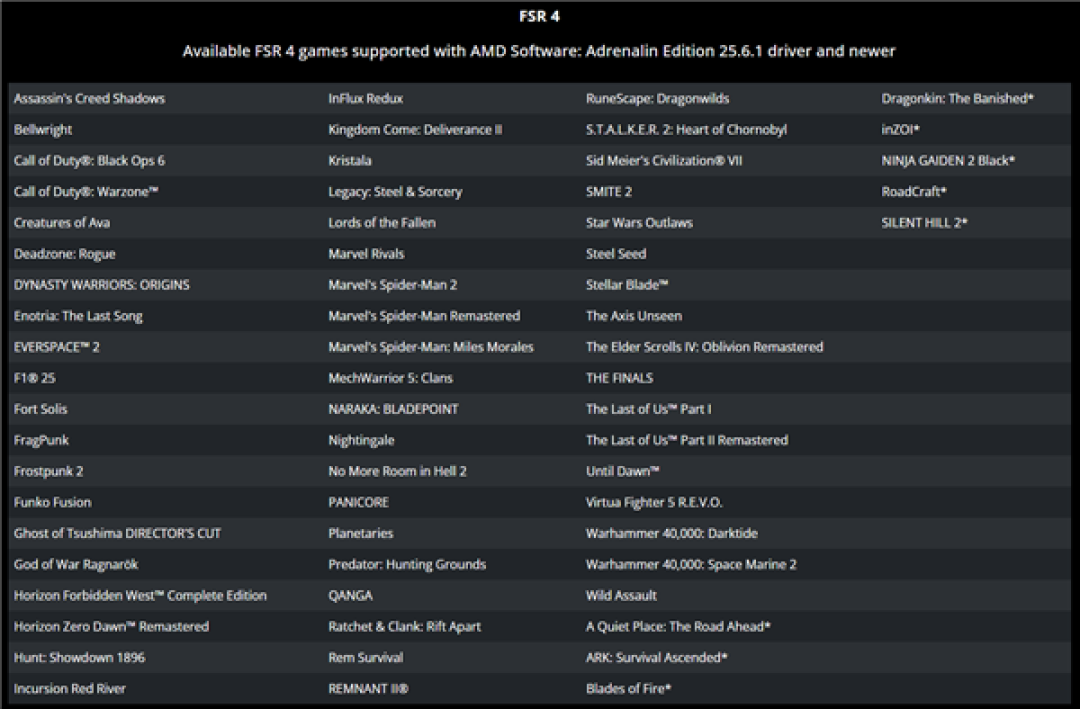The image size is (1080, 709).
Task: Click Dragonkin: The Banished entry
Action: point(957,99)
